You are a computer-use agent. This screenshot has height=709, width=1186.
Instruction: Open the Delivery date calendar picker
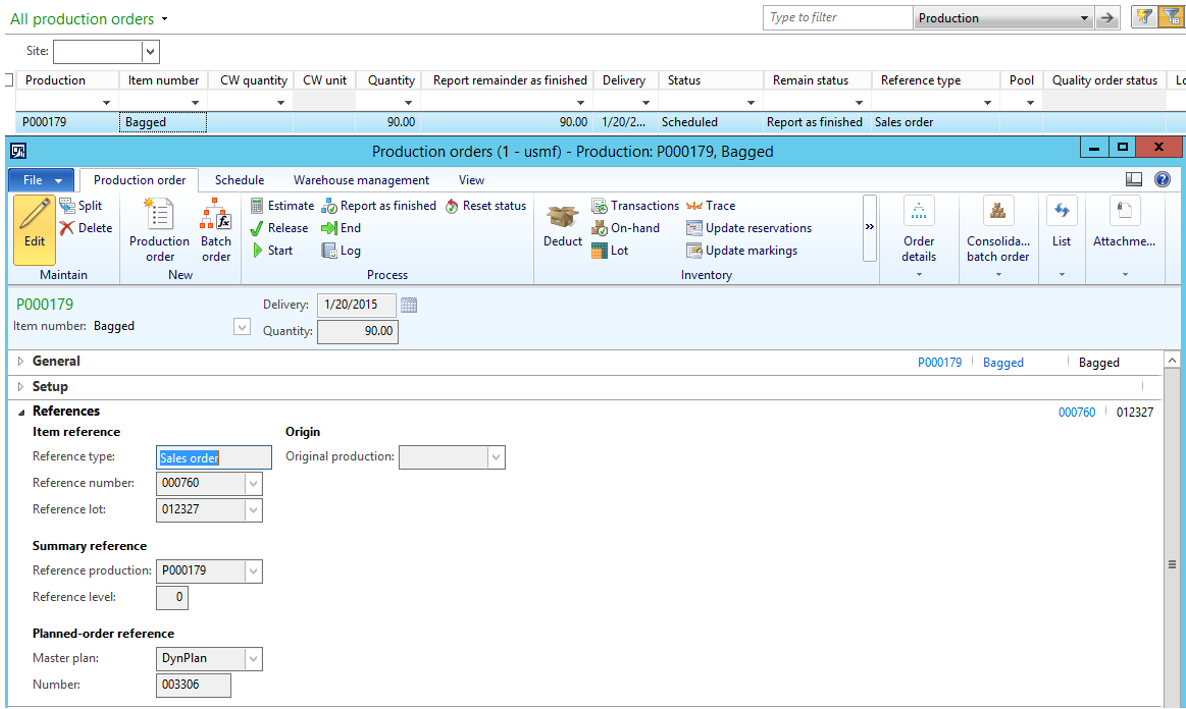(408, 305)
